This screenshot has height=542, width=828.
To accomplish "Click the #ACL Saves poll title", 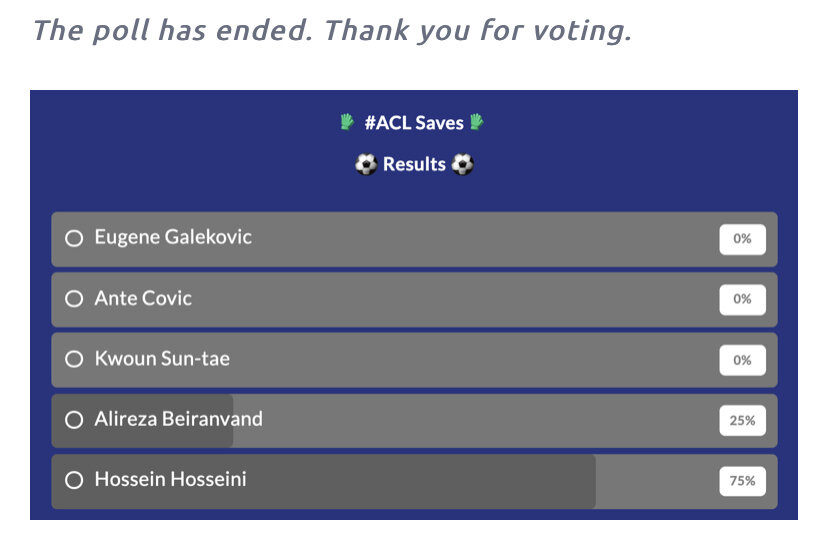I will [x=414, y=123].
